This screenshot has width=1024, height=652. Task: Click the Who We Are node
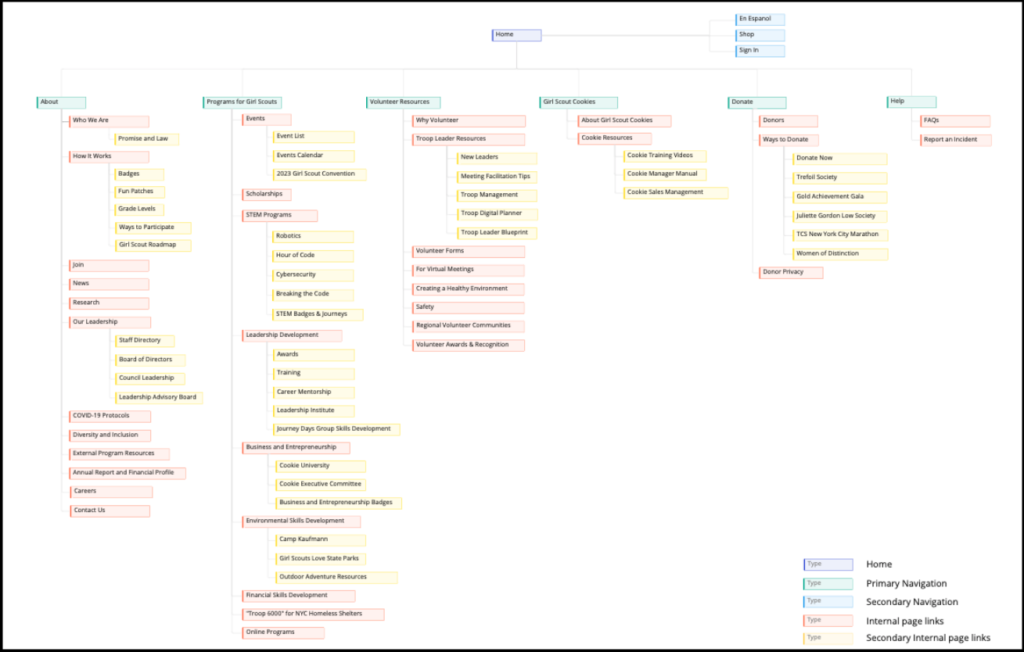click(109, 122)
